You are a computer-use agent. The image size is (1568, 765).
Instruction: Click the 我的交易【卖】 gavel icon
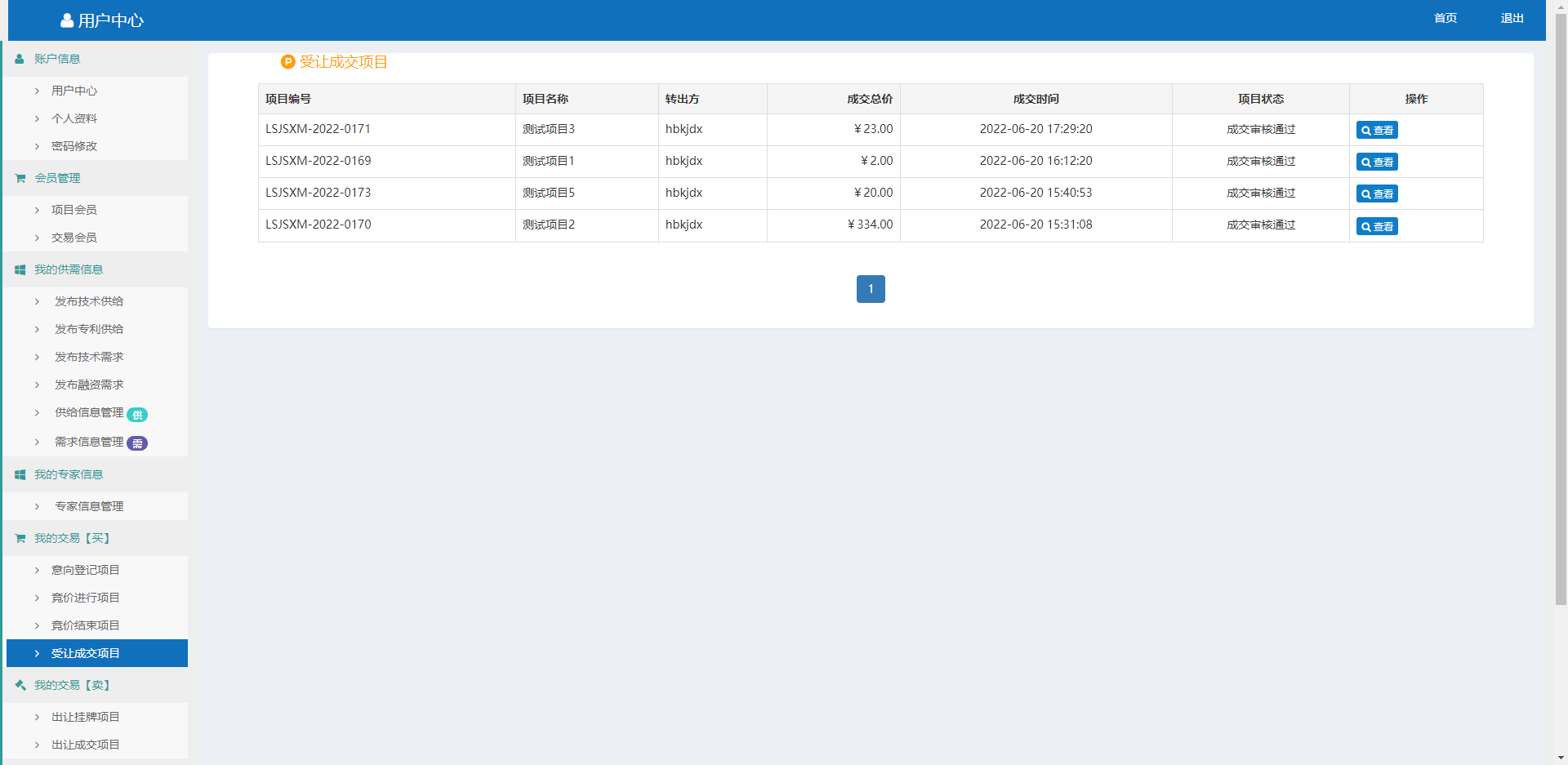(x=20, y=685)
